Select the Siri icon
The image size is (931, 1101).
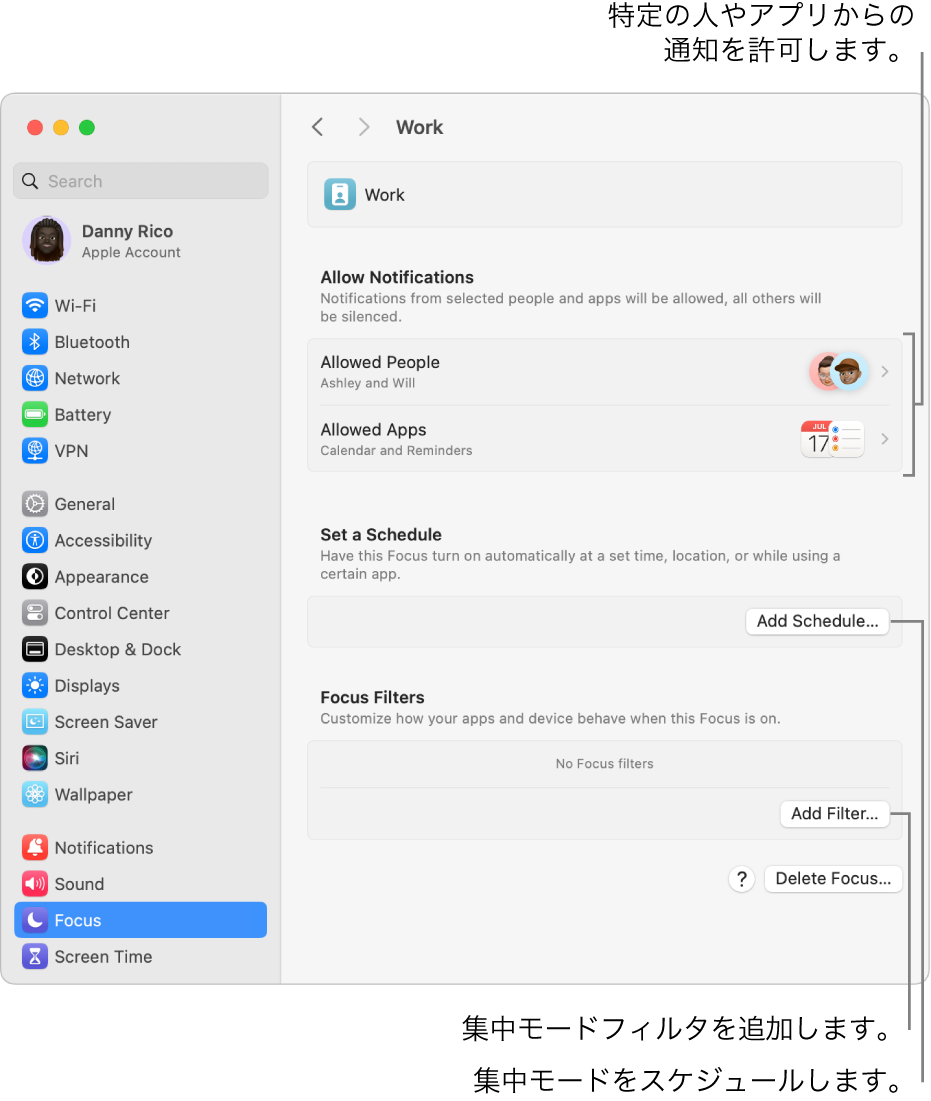[34, 758]
